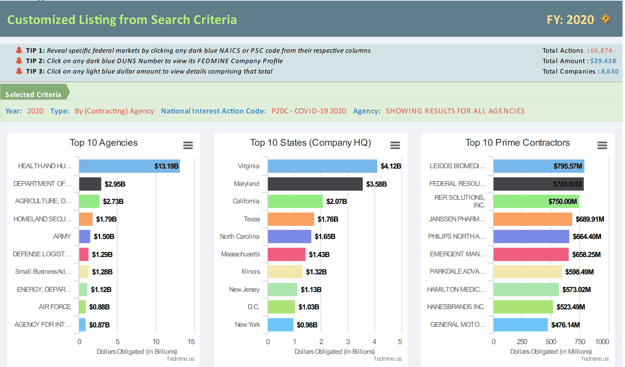Click the Texas $1.76B bar
This screenshot has height=367, width=625.
(291, 219)
